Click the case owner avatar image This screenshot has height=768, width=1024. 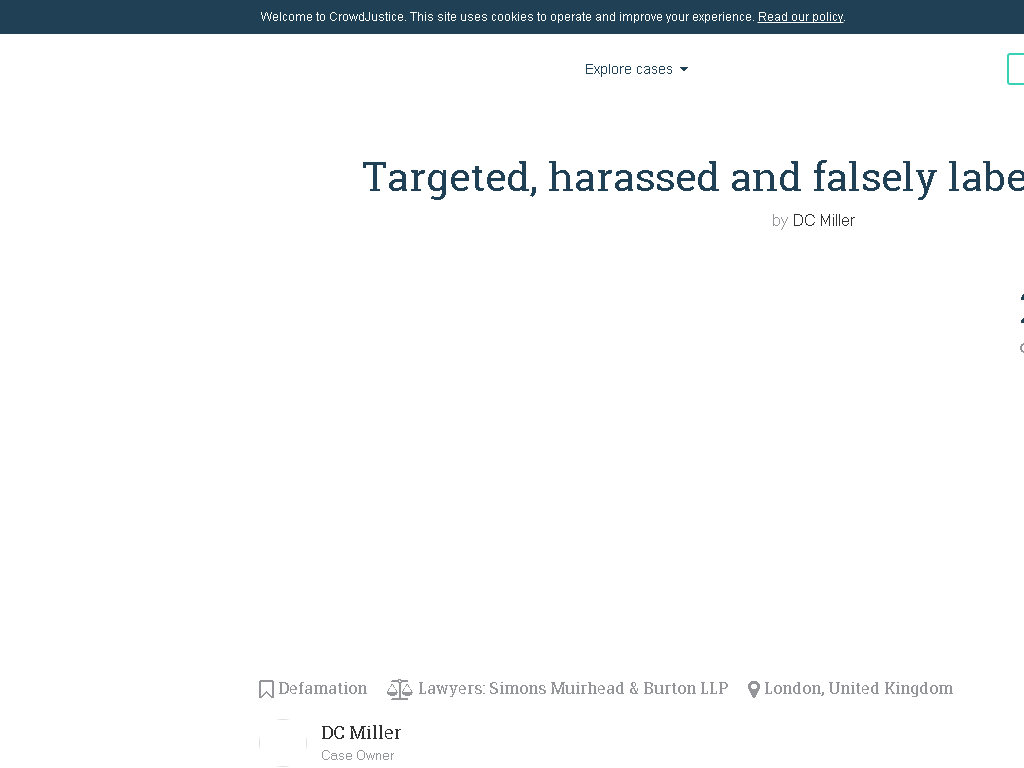(283, 743)
